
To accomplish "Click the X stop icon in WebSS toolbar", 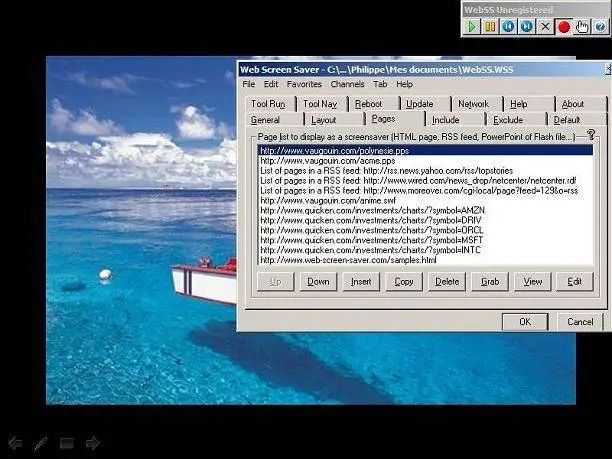I will click(x=545, y=27).
